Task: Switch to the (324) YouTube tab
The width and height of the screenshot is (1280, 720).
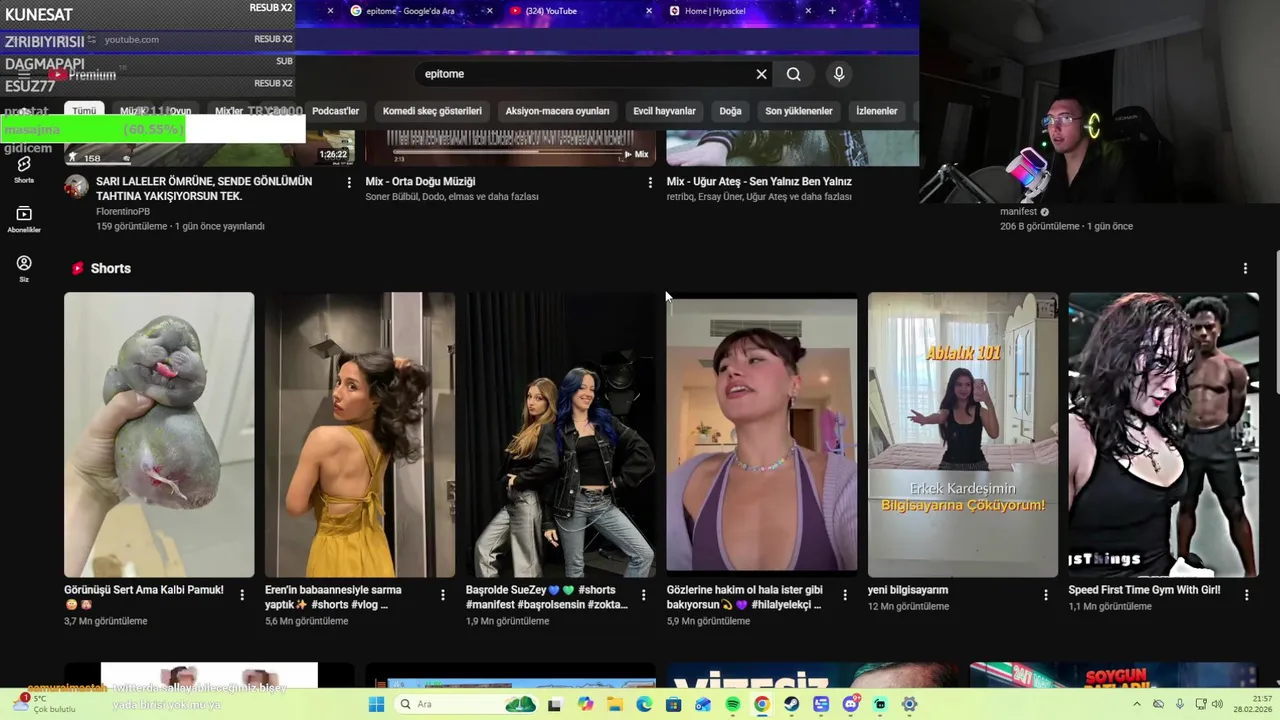Action: [580, 11]
